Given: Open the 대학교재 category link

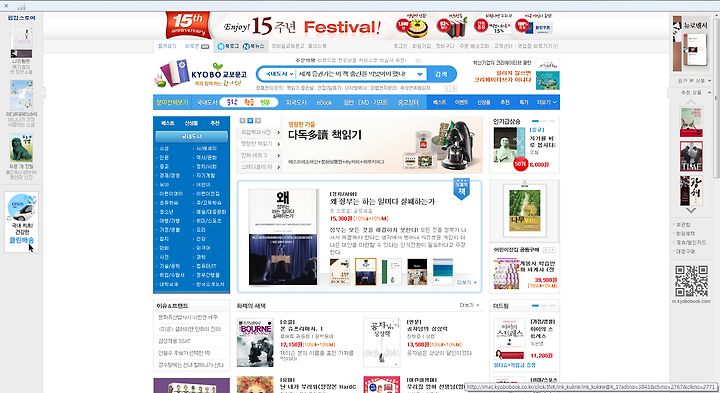Looking at the screenshot, I should (x=169, y=284).
